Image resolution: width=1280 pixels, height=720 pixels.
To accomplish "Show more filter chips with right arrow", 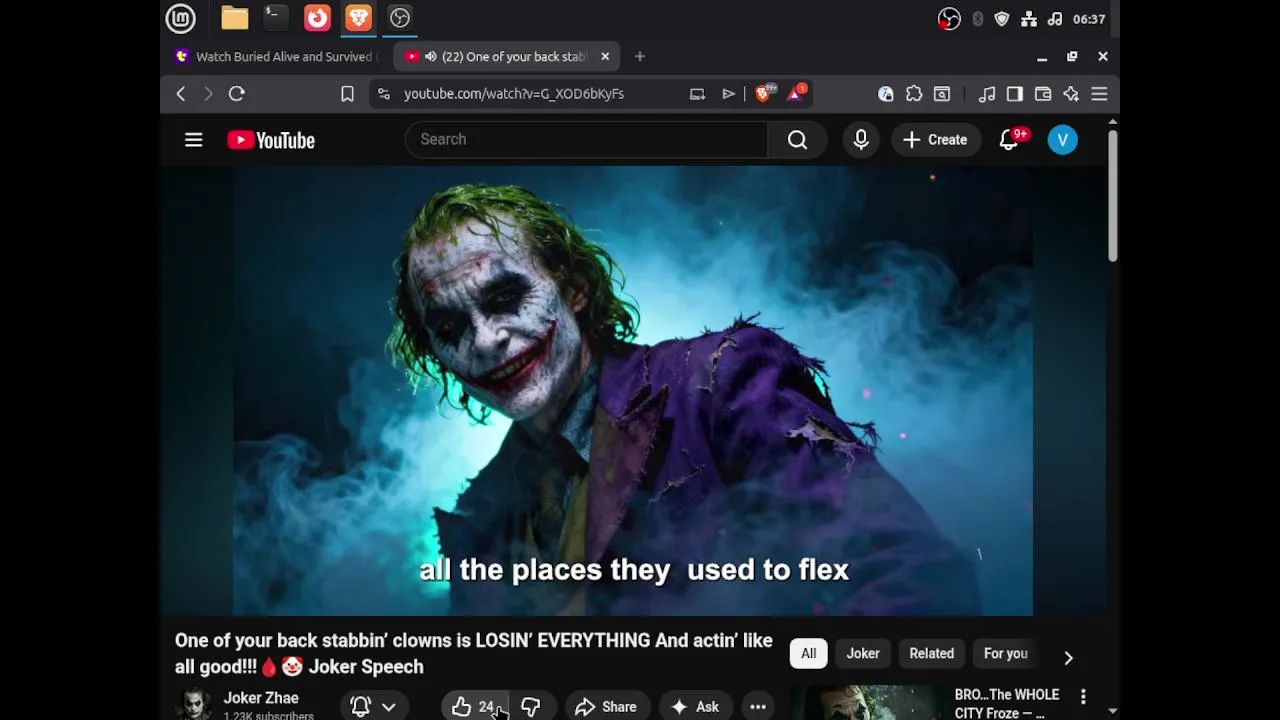I will (1068, 657).
